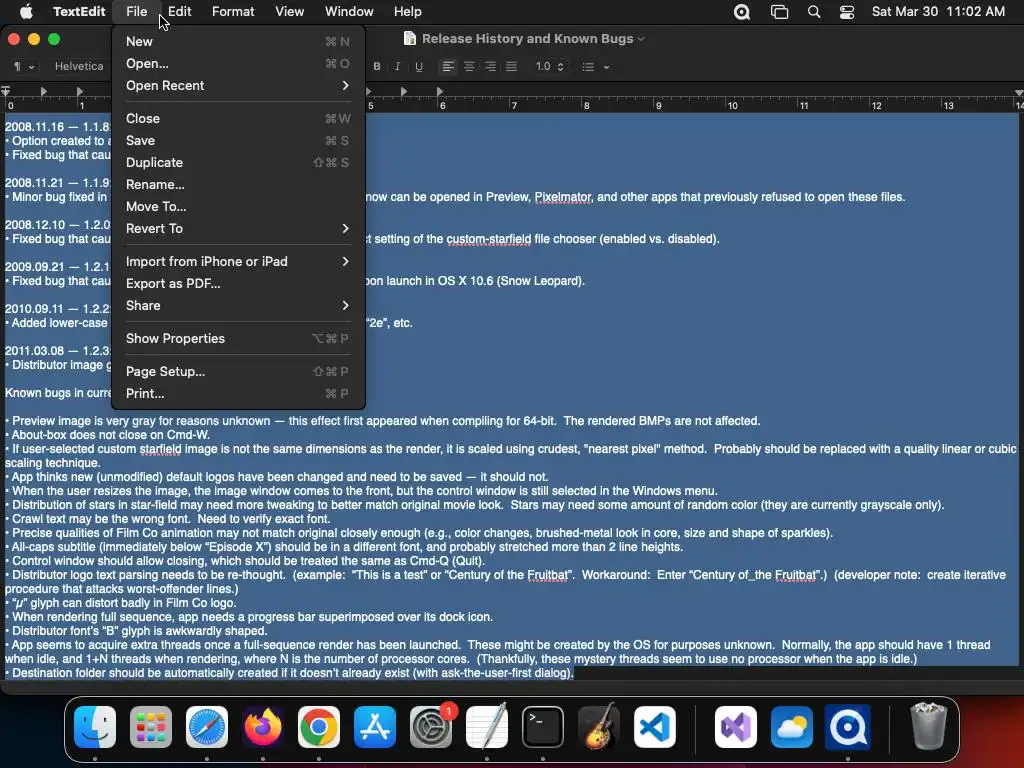Expand Open Recent submenu
The image size is (1024, 768).
pyautogui.click(x=238, y=86)
